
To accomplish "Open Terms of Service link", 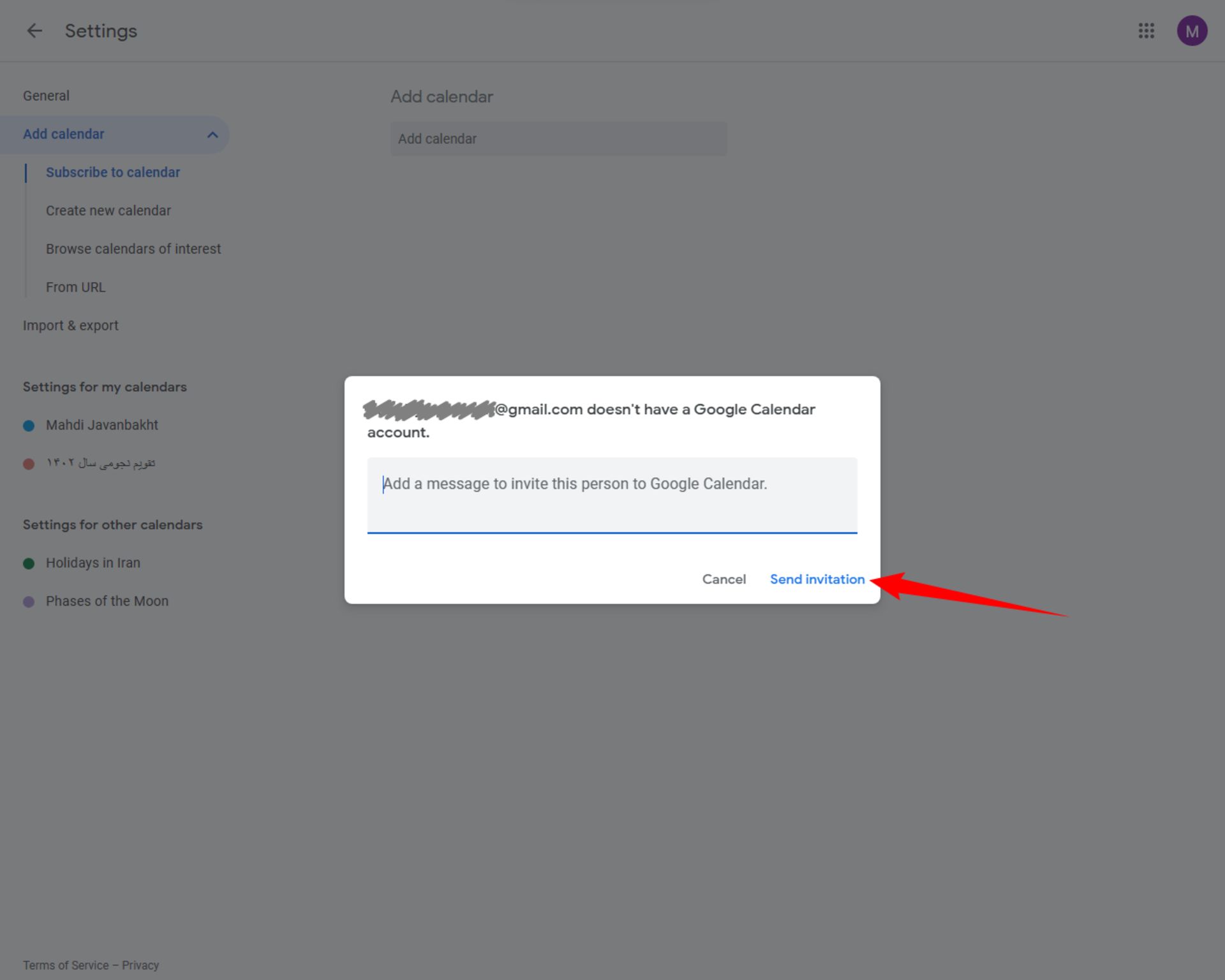I will pyautogui.click(x=66, y=965).
